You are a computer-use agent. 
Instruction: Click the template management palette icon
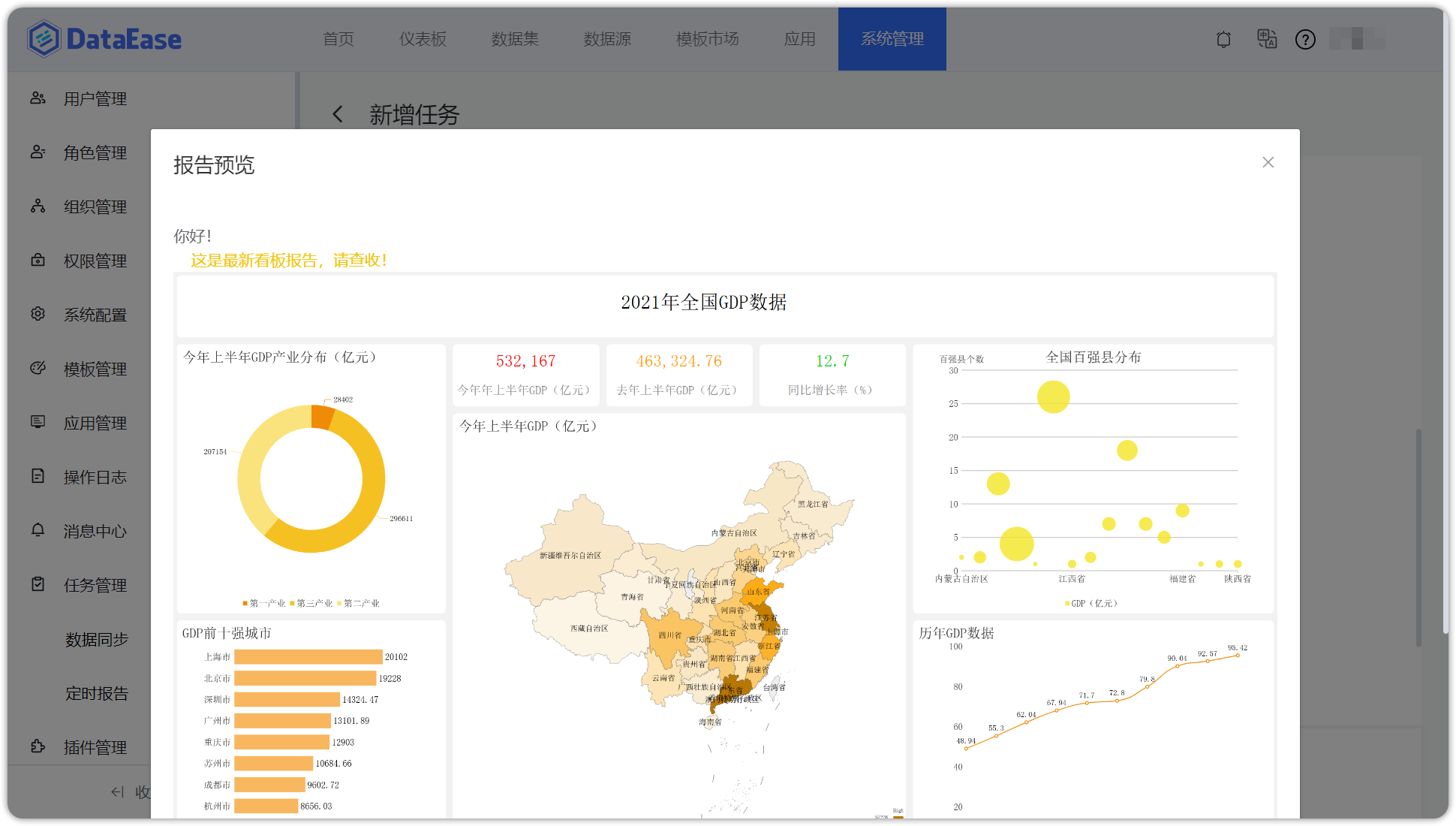38,369
